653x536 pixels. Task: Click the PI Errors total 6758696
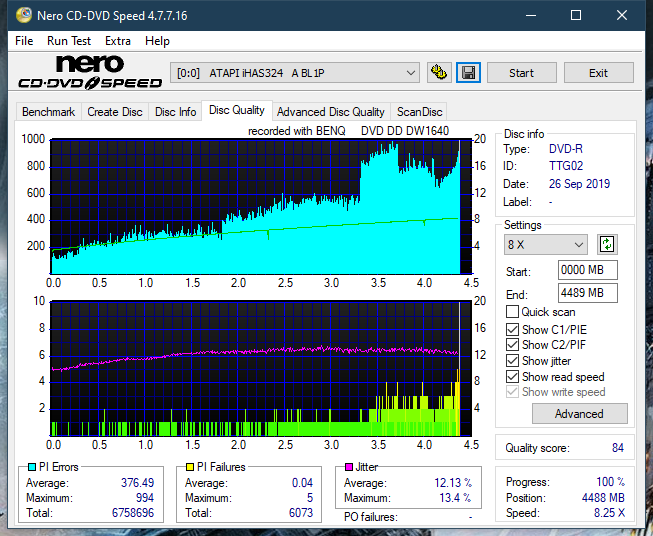pyautogui.click(x=133, y=513)
